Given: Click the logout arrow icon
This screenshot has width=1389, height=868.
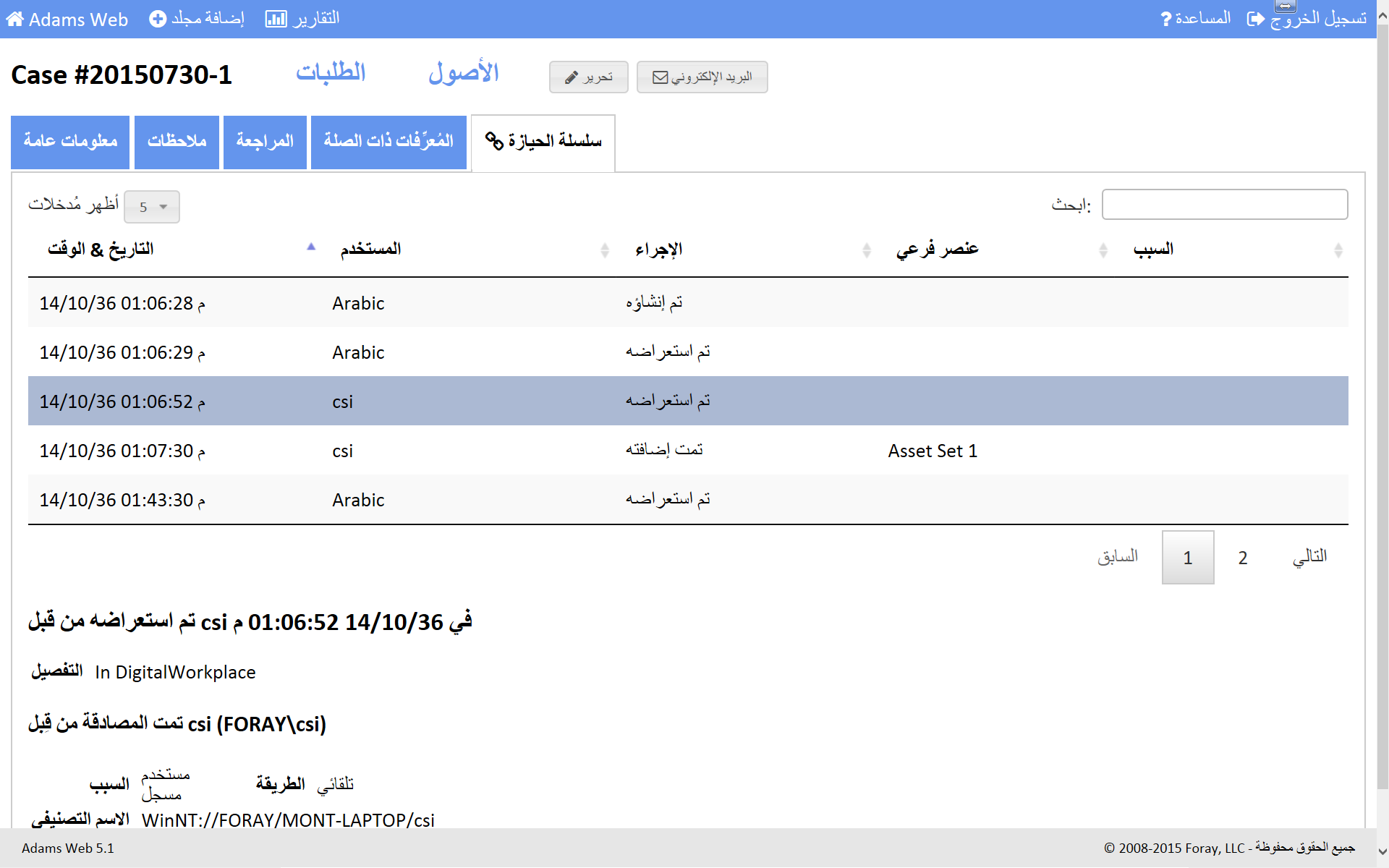Looking at the screenshot, I should [x=1255, y=19].
